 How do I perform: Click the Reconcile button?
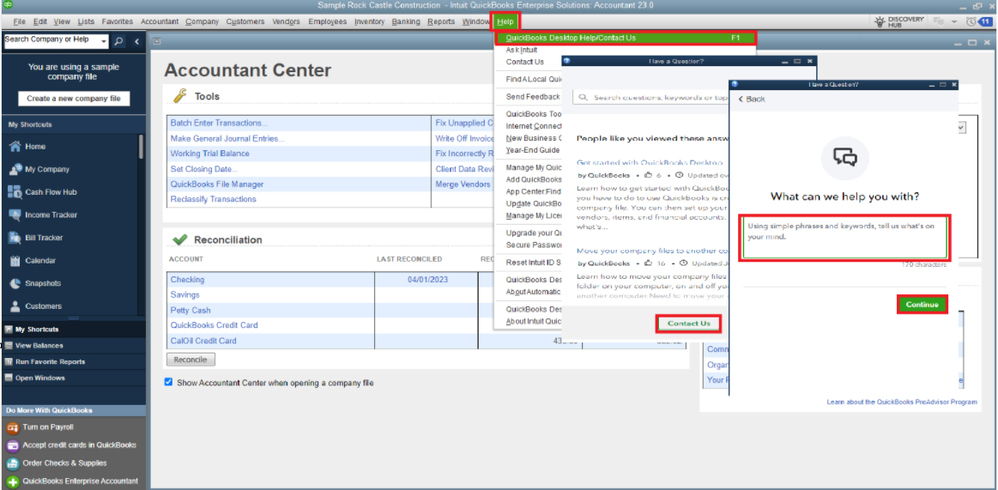tap(191, 360)
